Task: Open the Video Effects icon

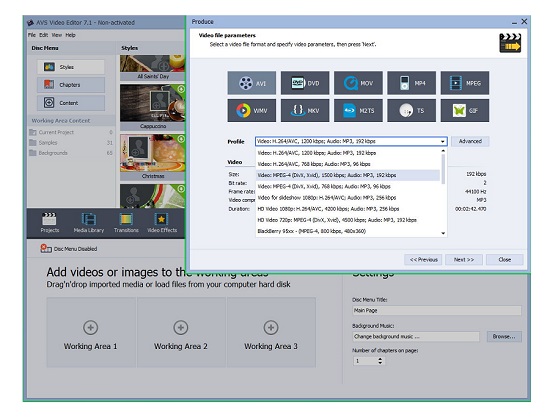Action: (x=162, y=223)
